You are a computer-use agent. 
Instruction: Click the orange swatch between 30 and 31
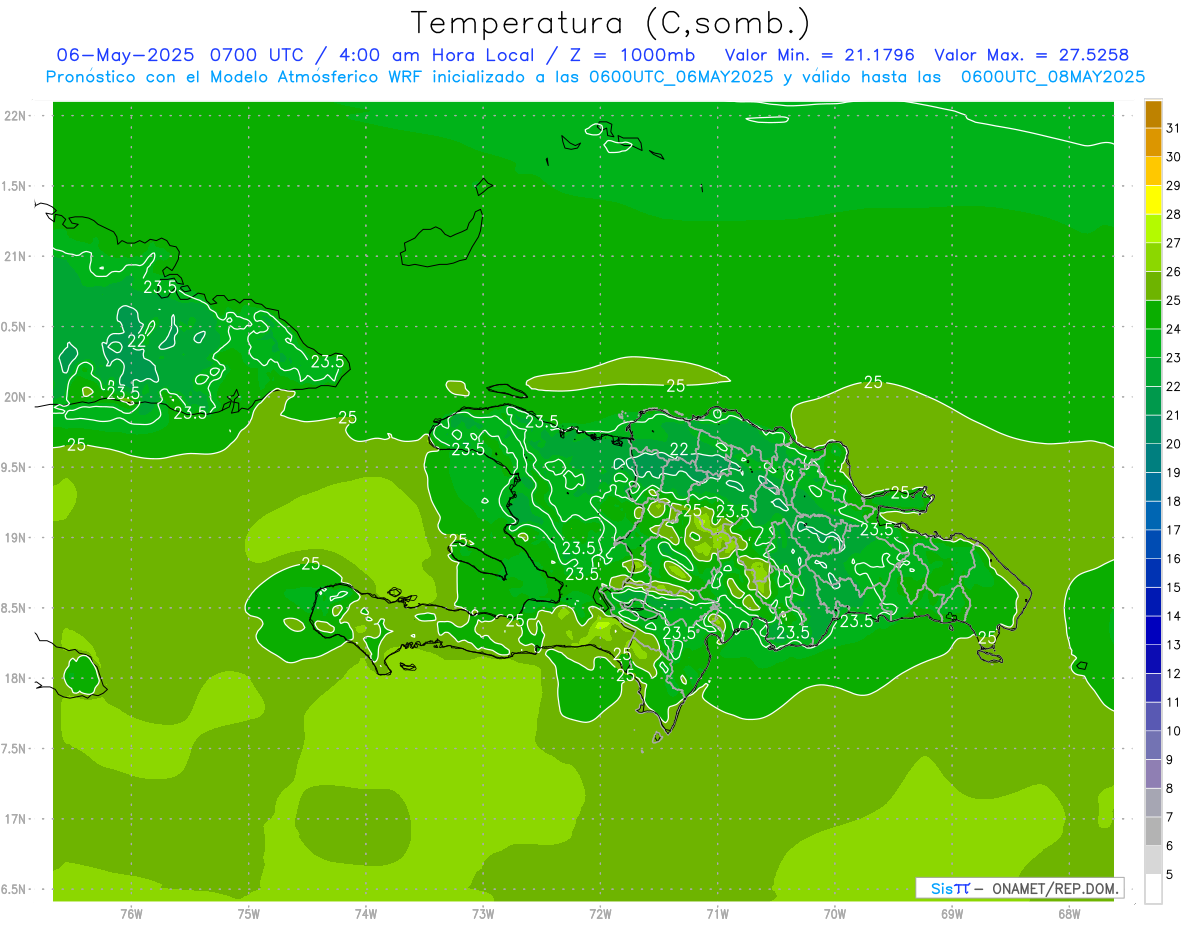(x=1153, y=143)
